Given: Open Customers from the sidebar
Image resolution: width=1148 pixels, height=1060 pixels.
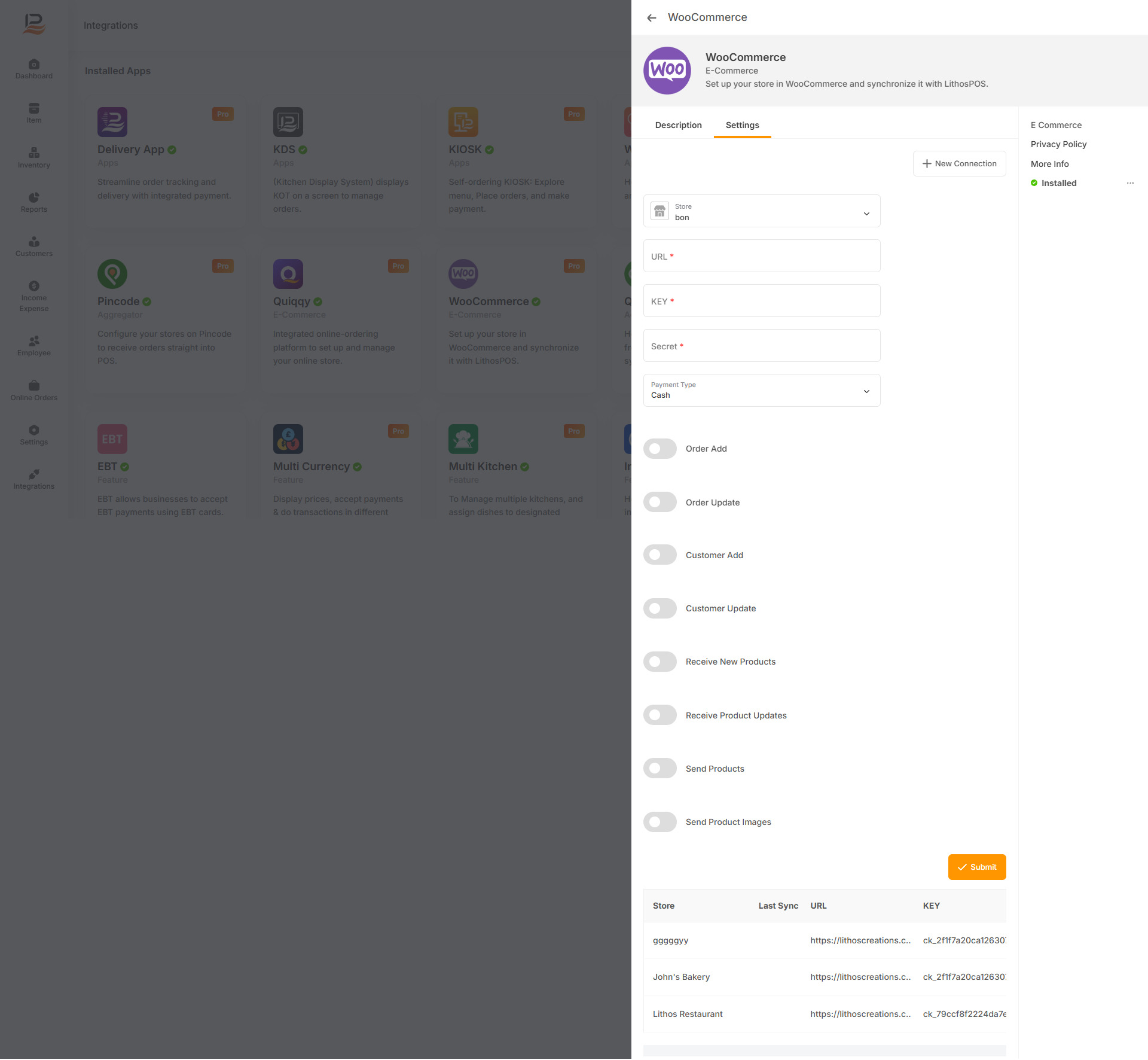Looking at the screenshot, I should [34, 246].
